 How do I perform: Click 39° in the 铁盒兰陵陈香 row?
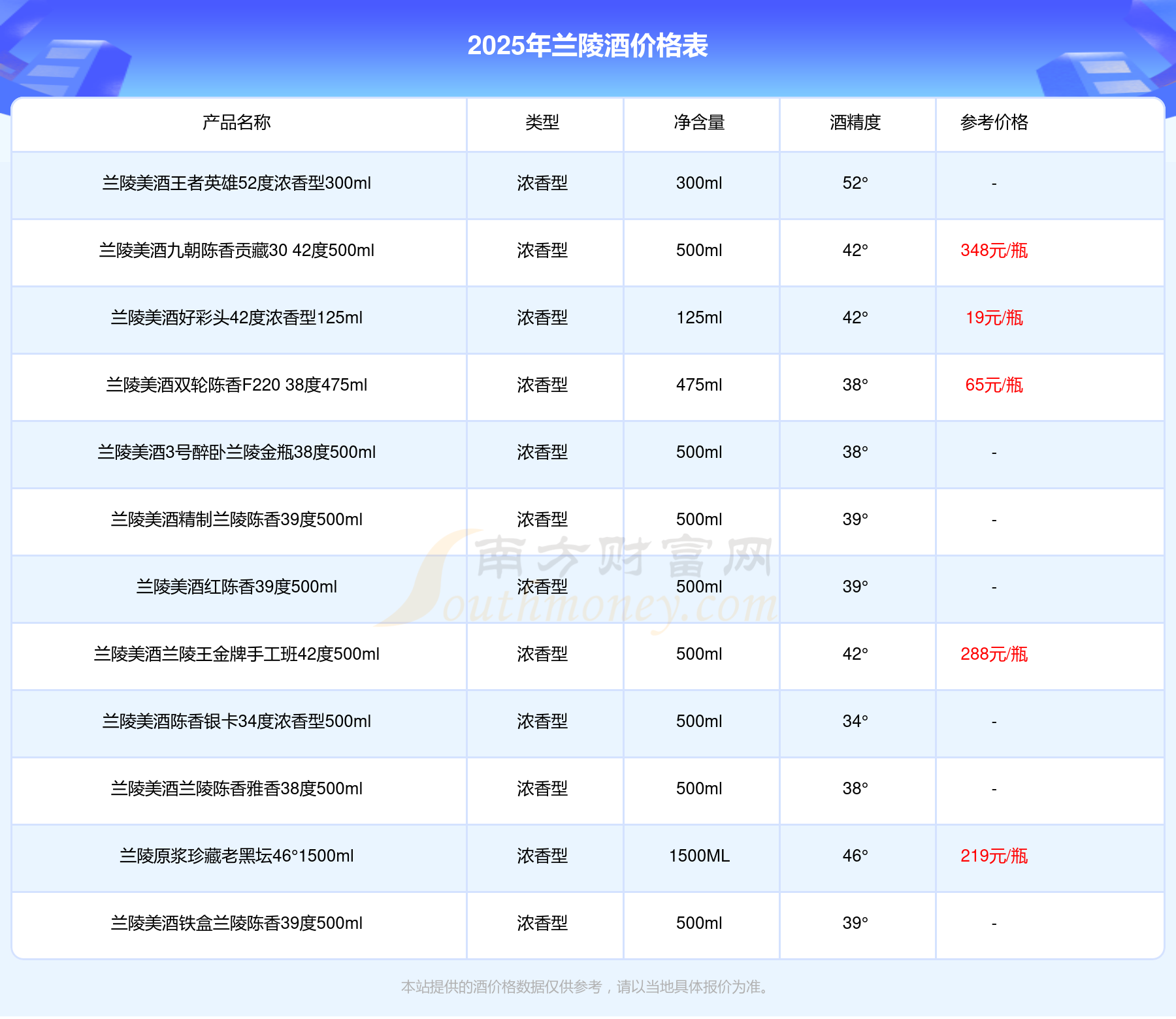pos(855,923)
